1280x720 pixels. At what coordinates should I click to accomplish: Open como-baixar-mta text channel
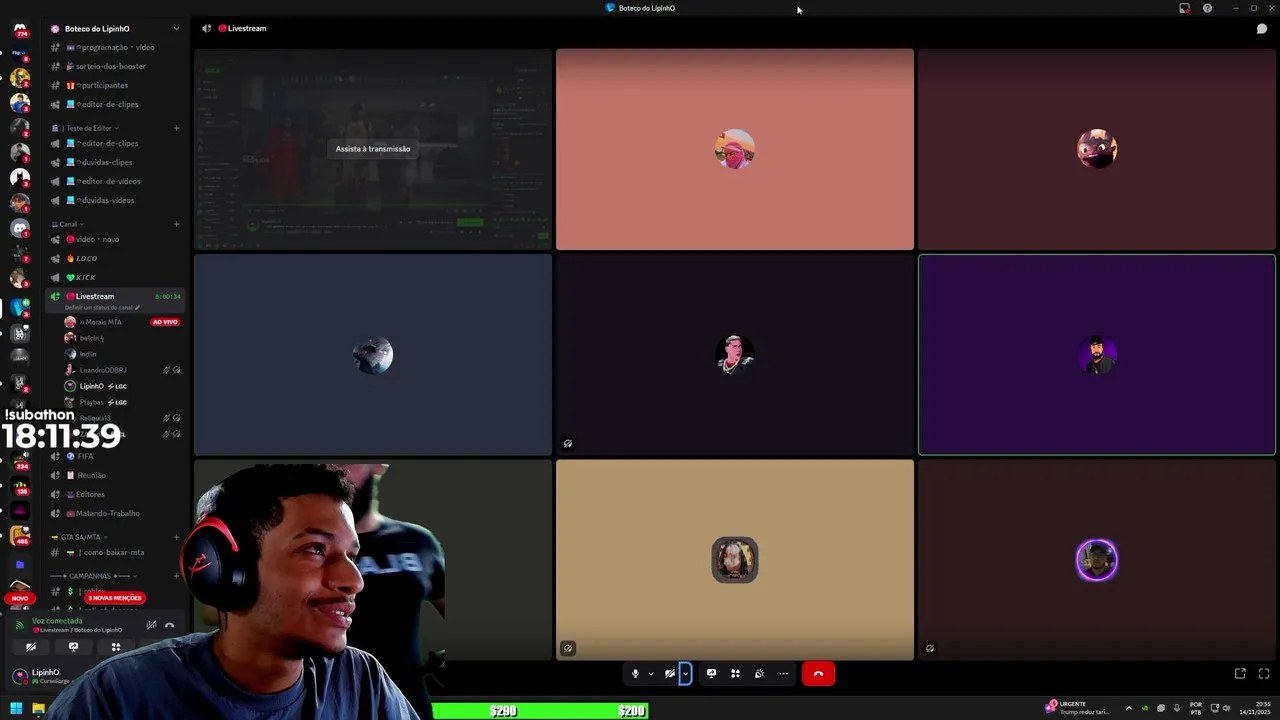114,552
